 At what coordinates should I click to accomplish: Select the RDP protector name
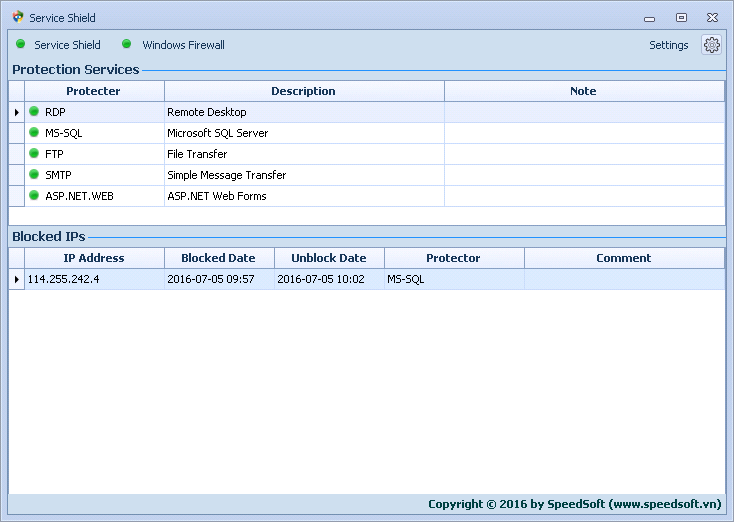(x=55, y=112)
